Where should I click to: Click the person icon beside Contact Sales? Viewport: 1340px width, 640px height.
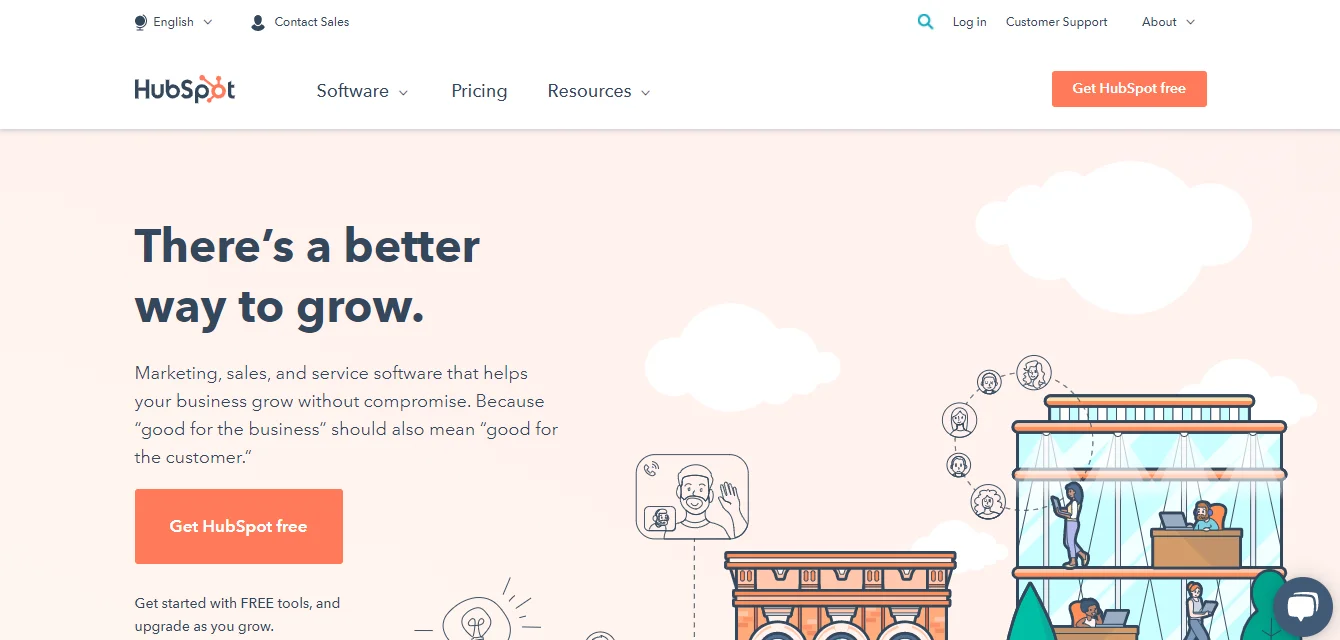tap(258, 22)
